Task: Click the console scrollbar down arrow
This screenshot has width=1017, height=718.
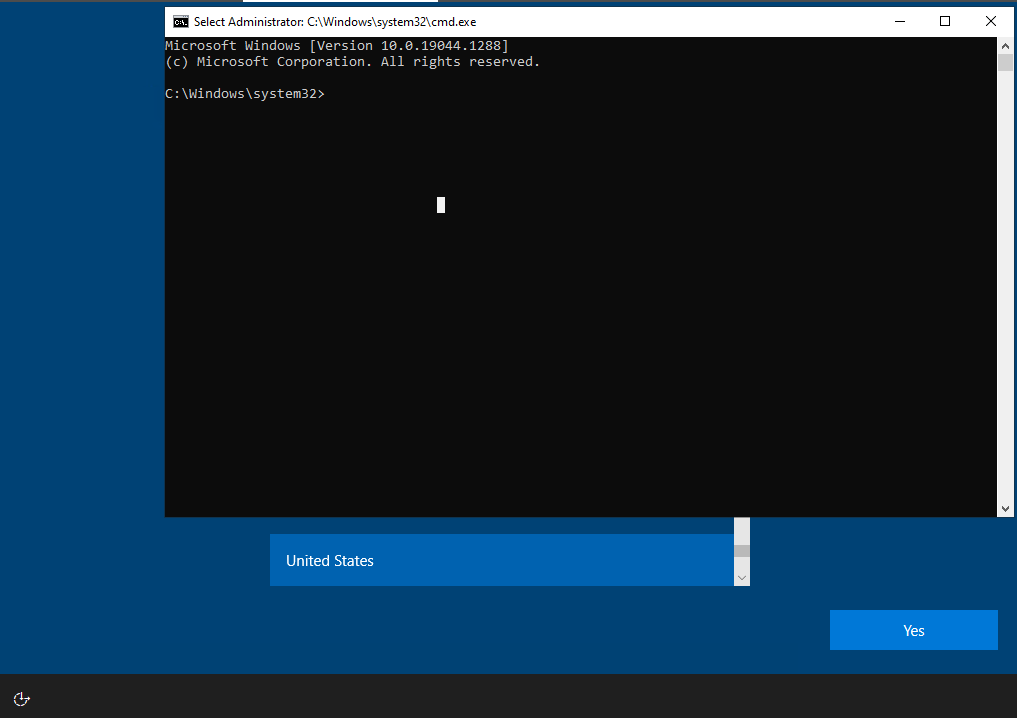Action: [1005, 509]
